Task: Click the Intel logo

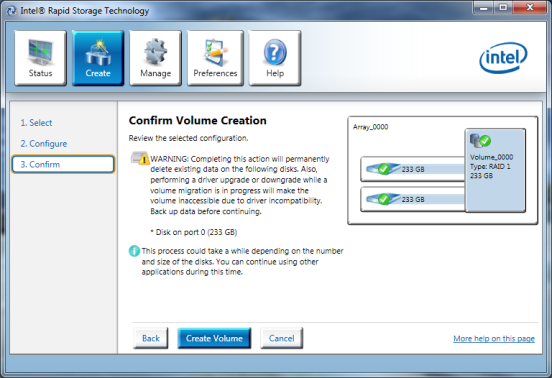Action: 503,58
